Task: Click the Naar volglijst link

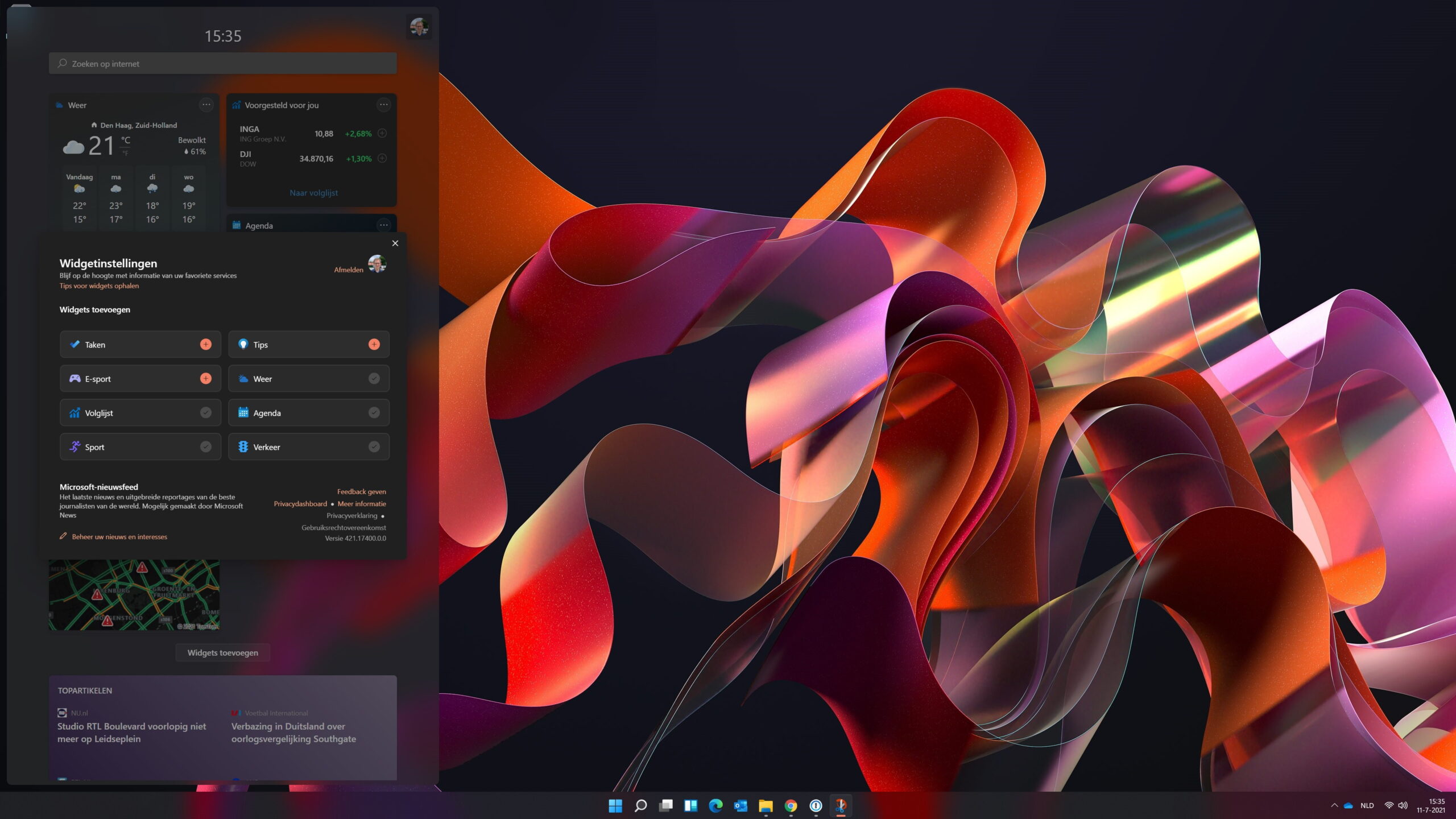Action: 313,192
